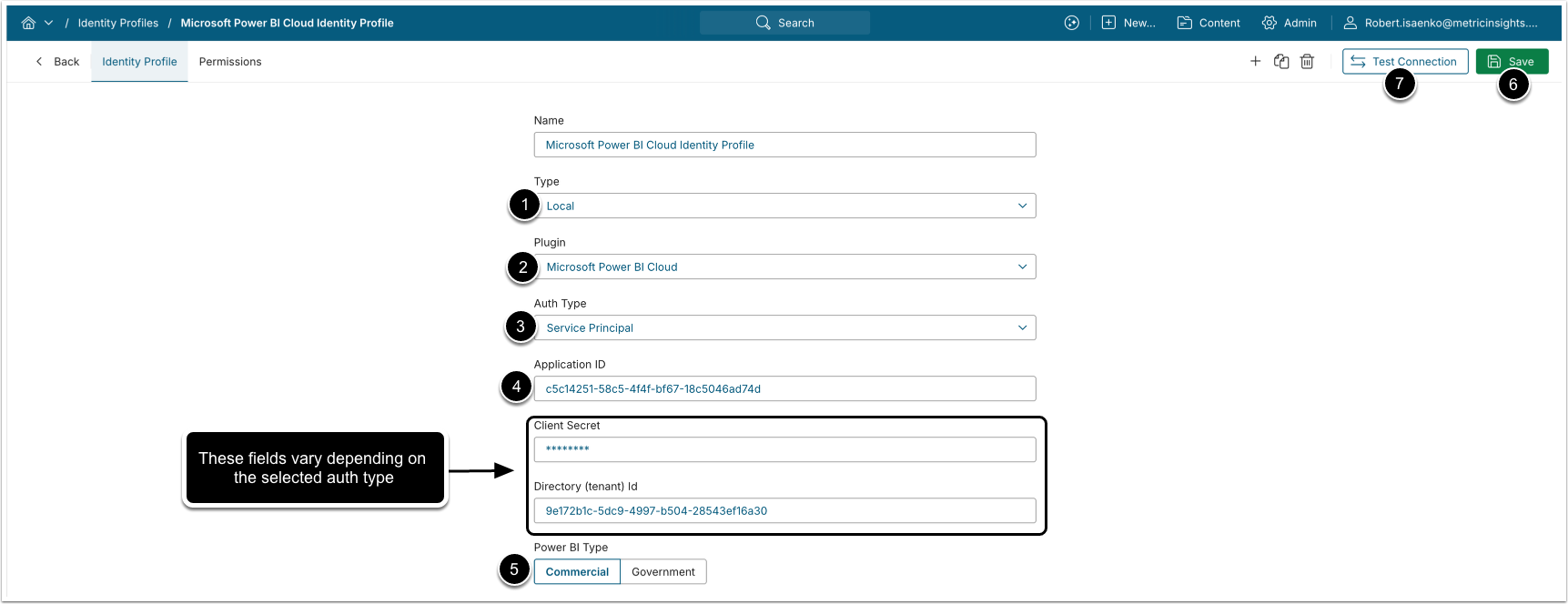Click the floppy disk Save icon
1568x604 pixels.
[x=1494, y=61]
